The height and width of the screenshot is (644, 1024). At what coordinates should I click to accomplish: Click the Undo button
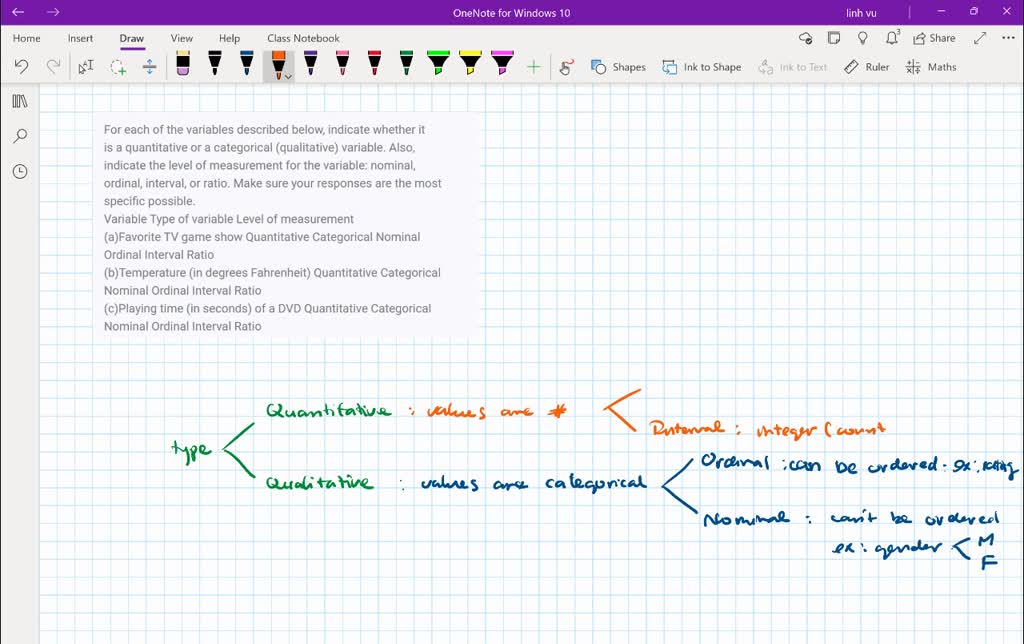(x=20, y=66)
